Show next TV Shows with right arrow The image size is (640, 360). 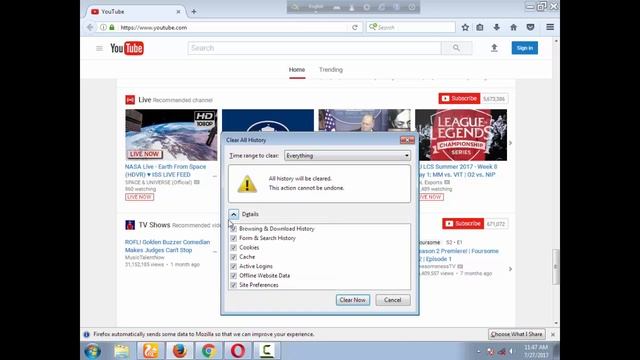coord(510,269)
